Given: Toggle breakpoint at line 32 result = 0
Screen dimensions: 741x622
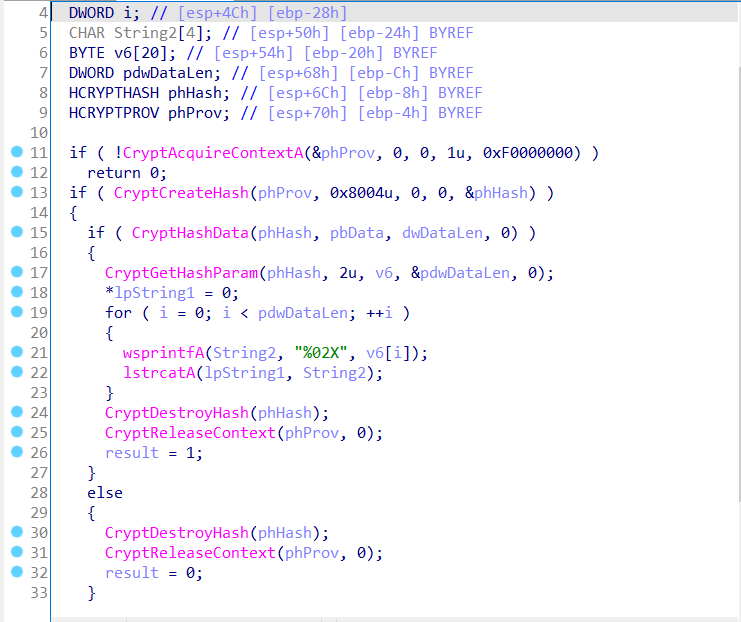Looking at the screenshot, I should 16,572.
